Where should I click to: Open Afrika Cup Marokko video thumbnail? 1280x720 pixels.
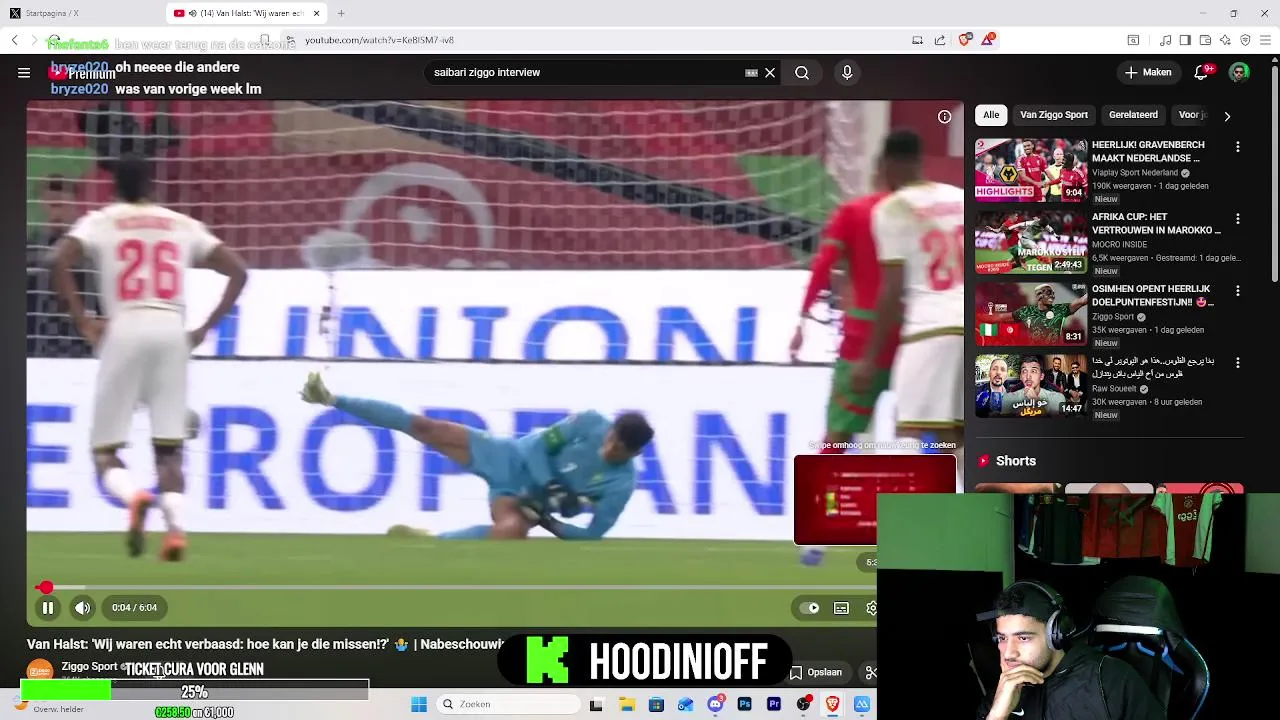[x=1031, y=242]
